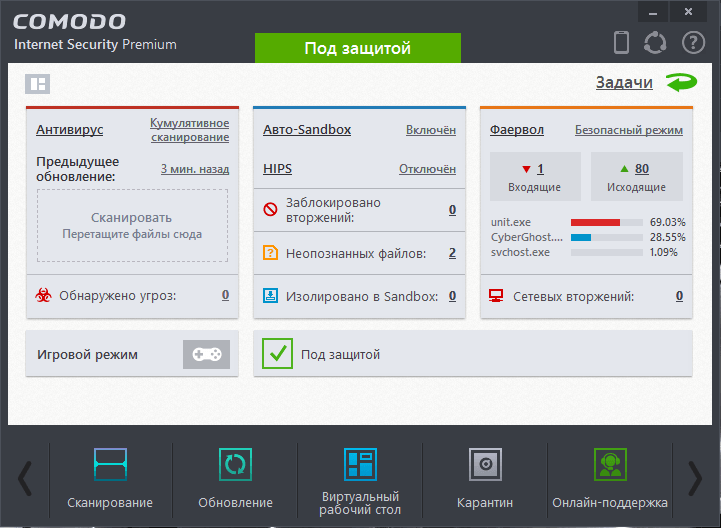Toggle Игровой режим gamepad switch
Screen dimensions: 721x528
pyautogui.click(x=206, y=354)
